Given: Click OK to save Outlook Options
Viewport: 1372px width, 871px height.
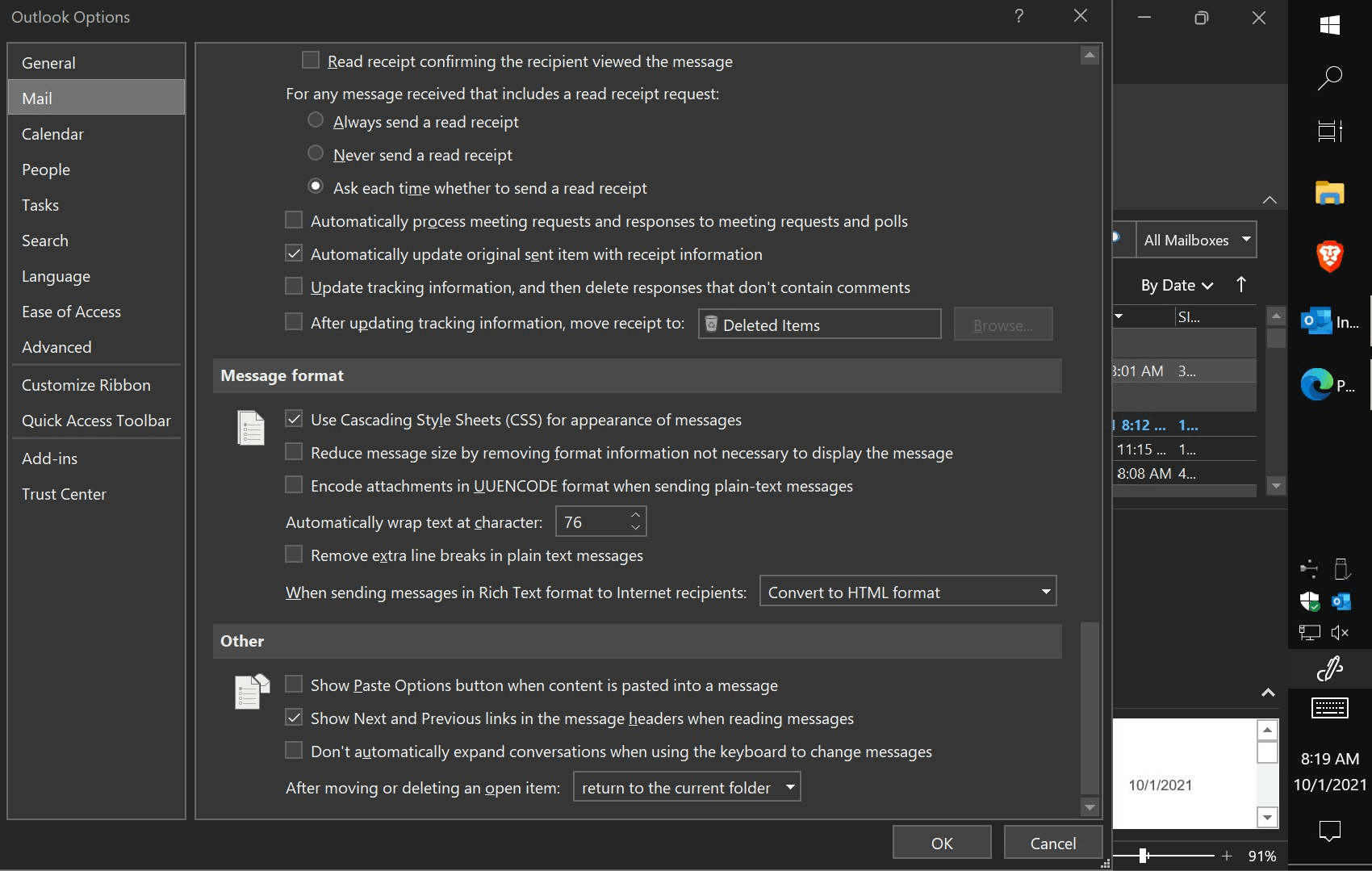Looking at the screenshot, I should (x=942, y=843).
